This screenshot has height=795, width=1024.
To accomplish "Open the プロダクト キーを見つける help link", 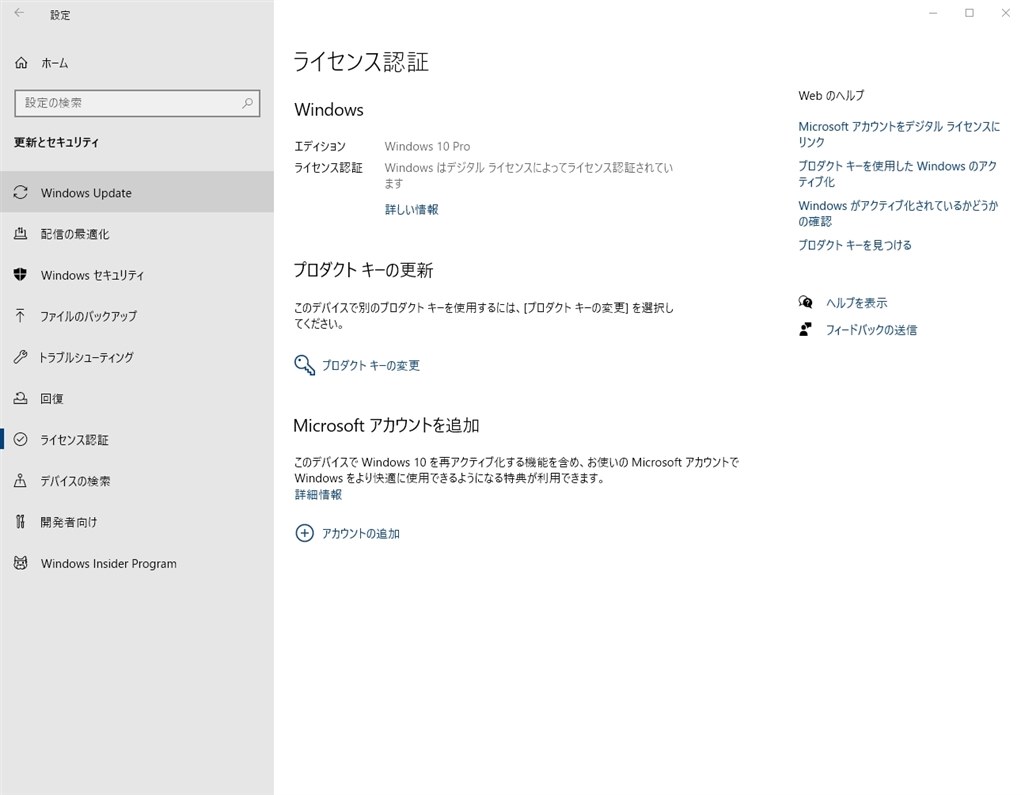I will click(854, 244).
